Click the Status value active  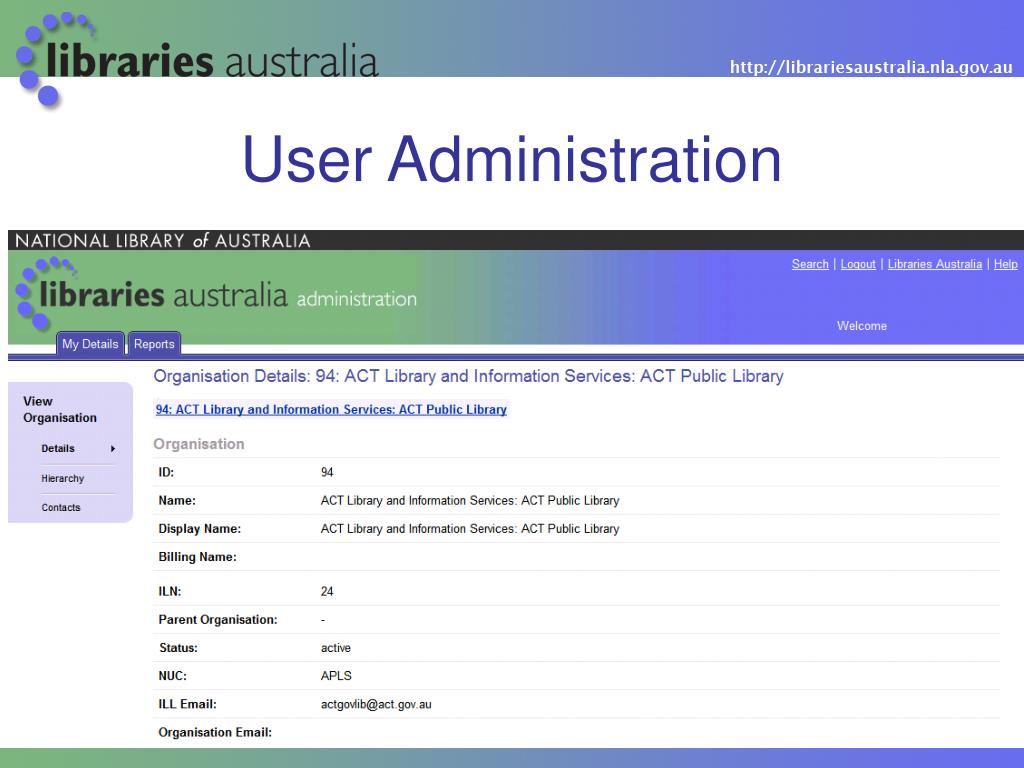coord(336,648)
